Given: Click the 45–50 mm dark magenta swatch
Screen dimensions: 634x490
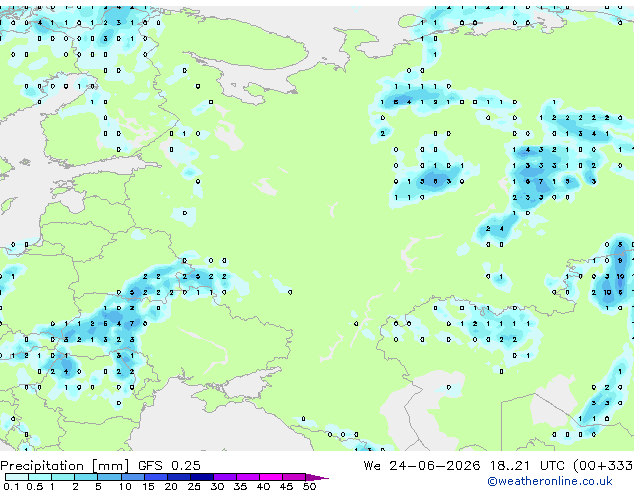Looking at the screenshot, I should (x=294, y=477).
